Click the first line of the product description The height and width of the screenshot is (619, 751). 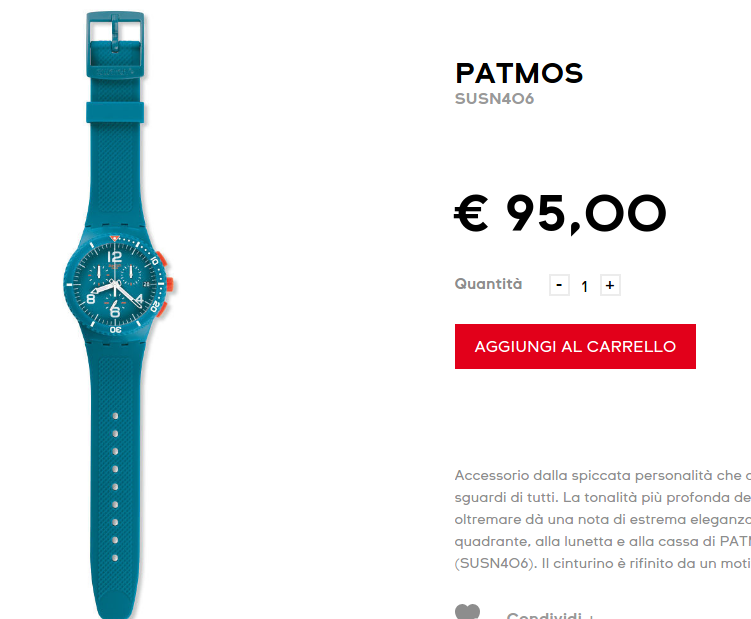[603, 475]
